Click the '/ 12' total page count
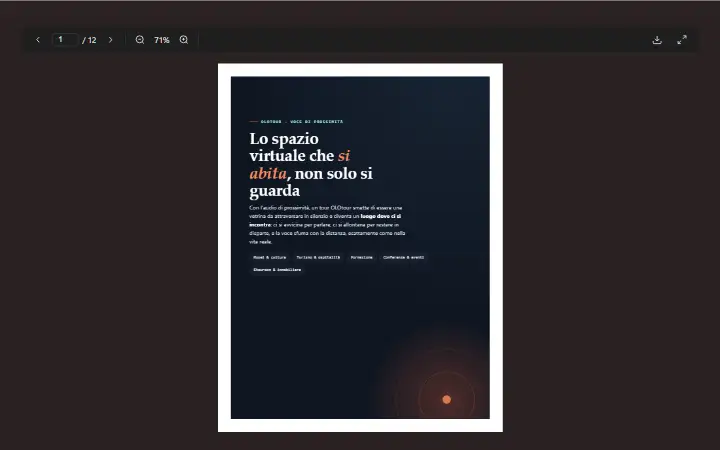The image size is (720, 450). 90,40
